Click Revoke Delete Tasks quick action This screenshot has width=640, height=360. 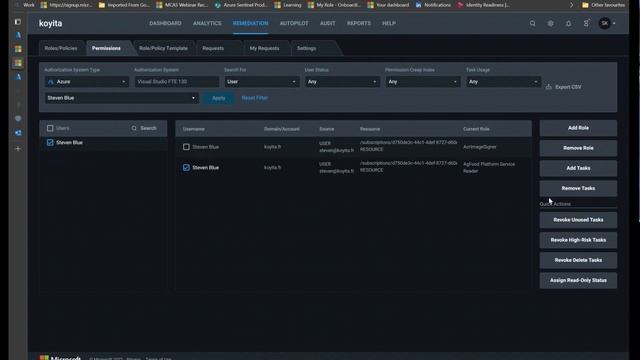[x=578, y=260]
